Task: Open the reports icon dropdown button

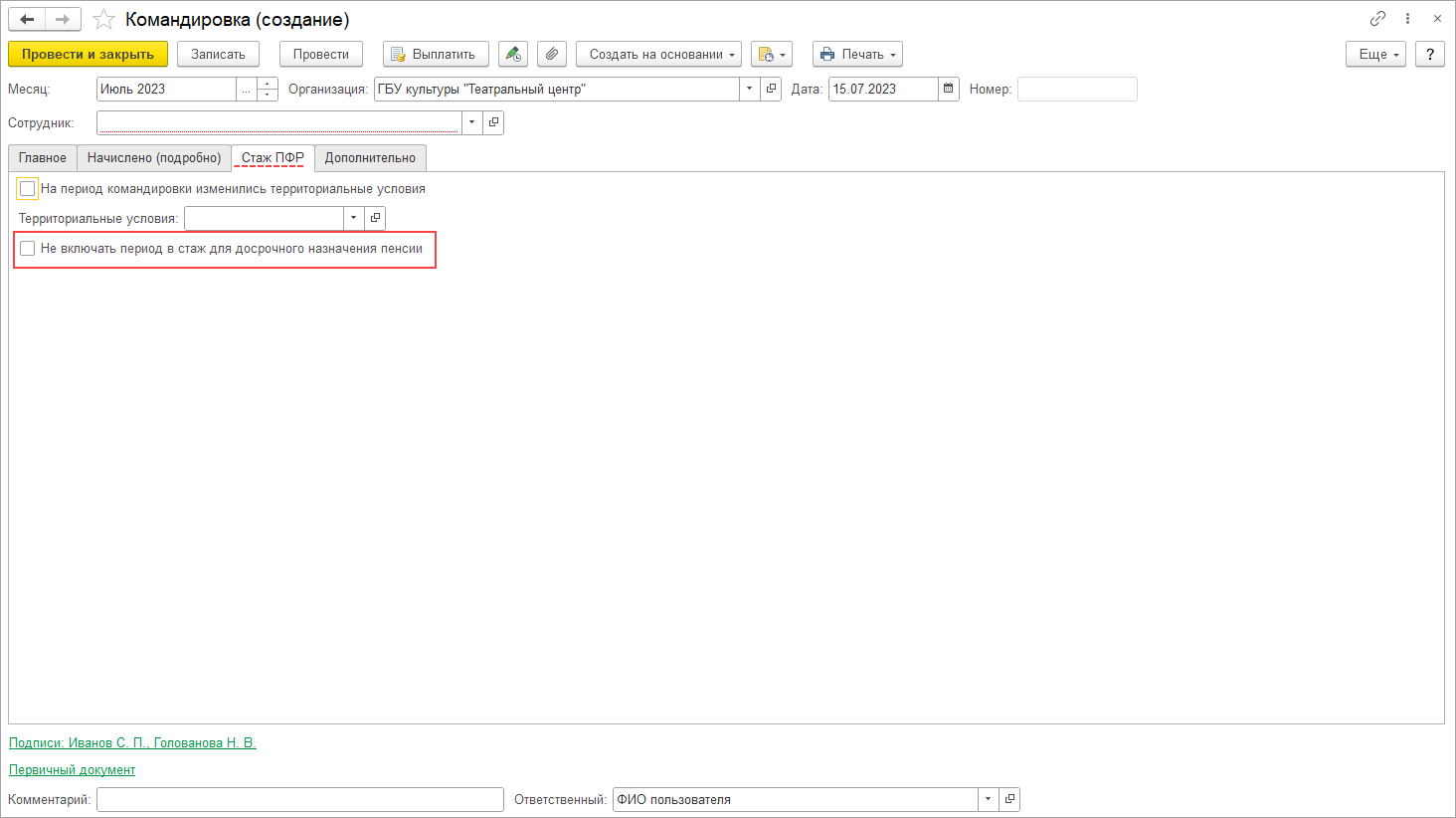Action: tap(772, 54)
